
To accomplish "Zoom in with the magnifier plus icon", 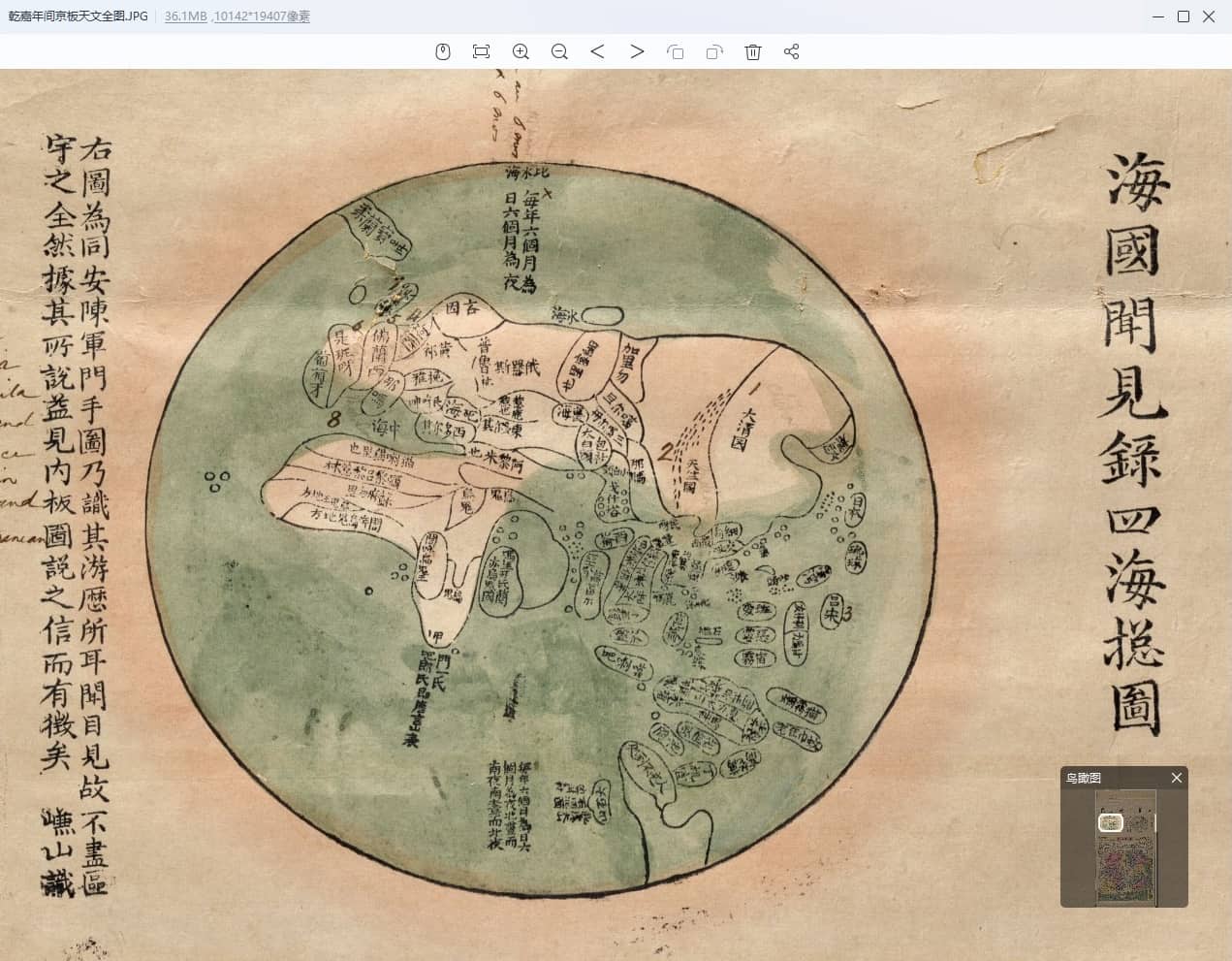I will click(521, 51).
